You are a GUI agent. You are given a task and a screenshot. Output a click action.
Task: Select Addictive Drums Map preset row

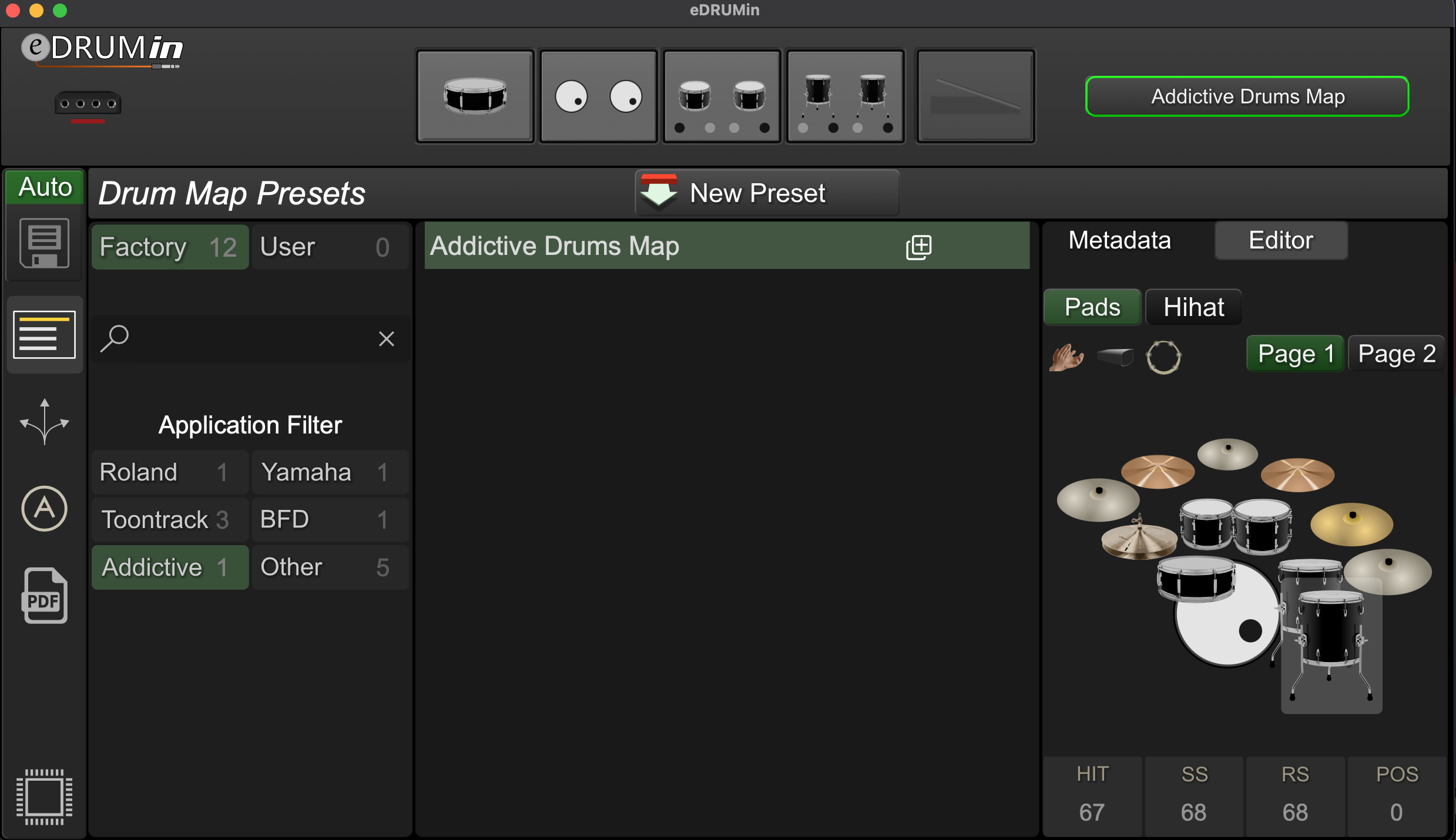[727, 246]
